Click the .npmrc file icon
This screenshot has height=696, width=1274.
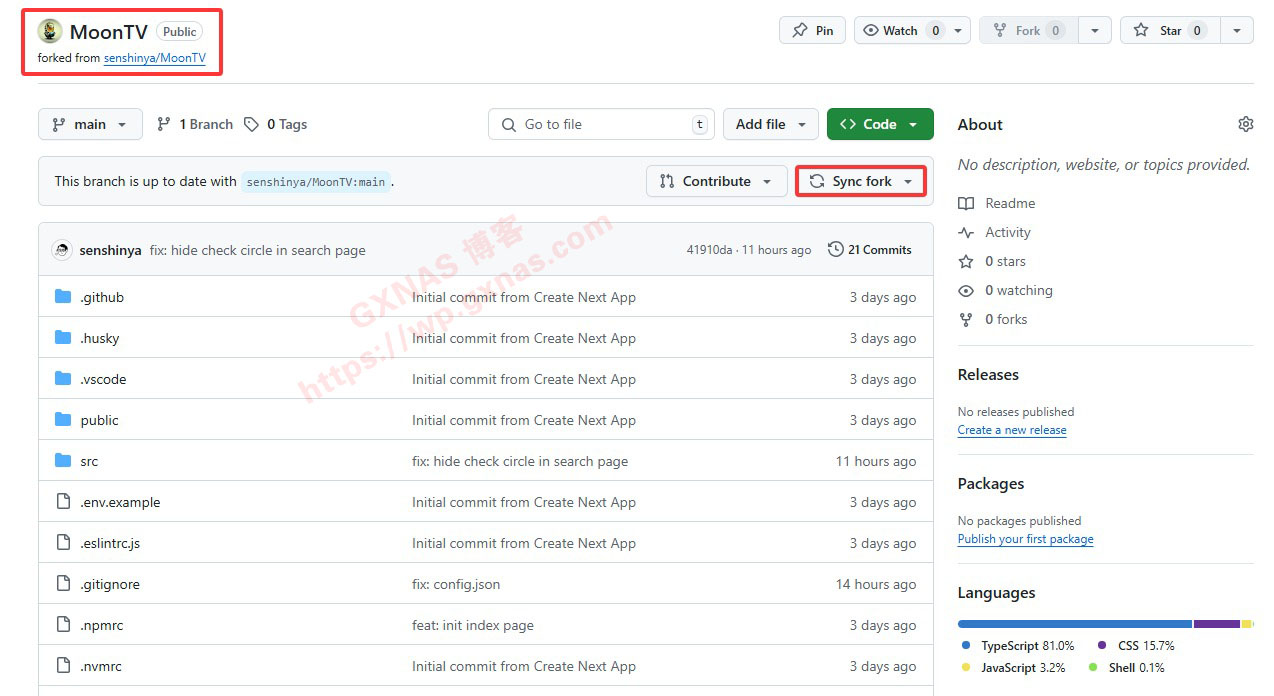63,625
